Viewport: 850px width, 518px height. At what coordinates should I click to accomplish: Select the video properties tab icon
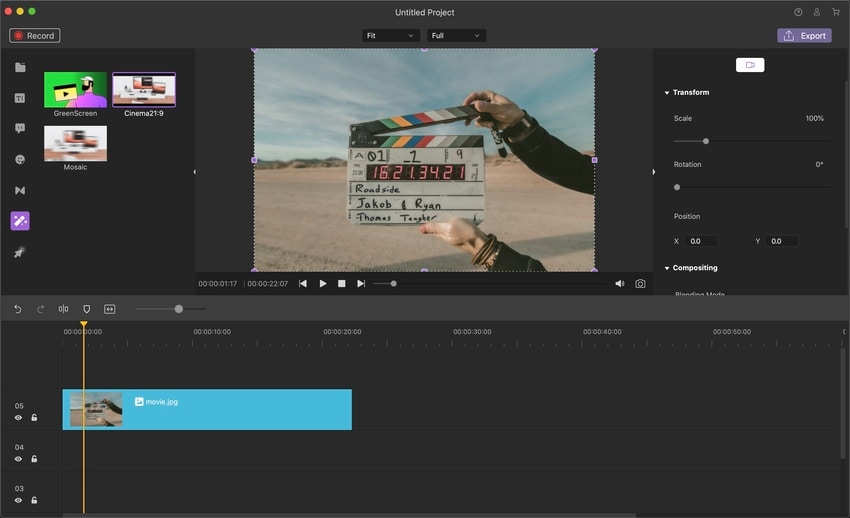[x=750, y=65]
